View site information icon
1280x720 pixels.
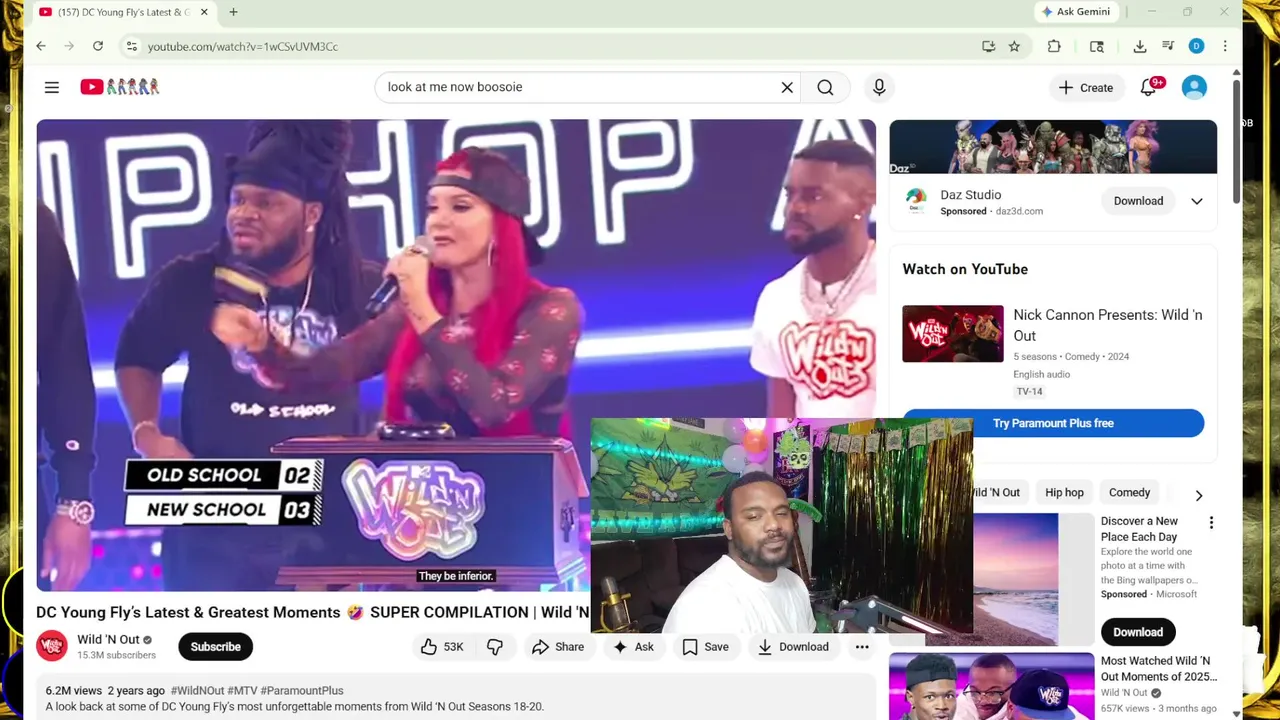pyautogui.click(x=131, y=46)
